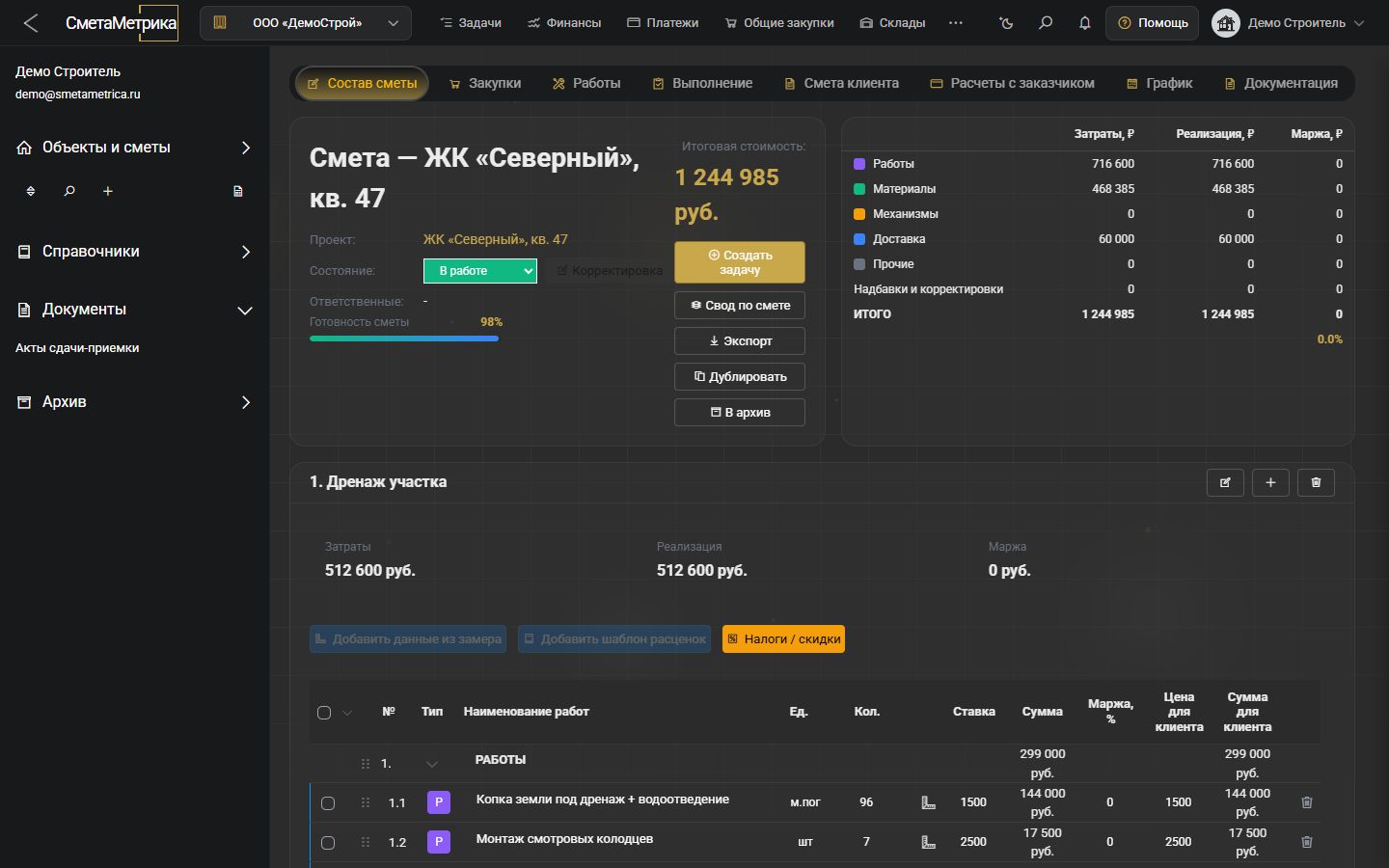Image resolution: width=1389 pixels, height=868 pixels.
Task: Click the back arrow icon at top left
Action: [x=31, y=23]
